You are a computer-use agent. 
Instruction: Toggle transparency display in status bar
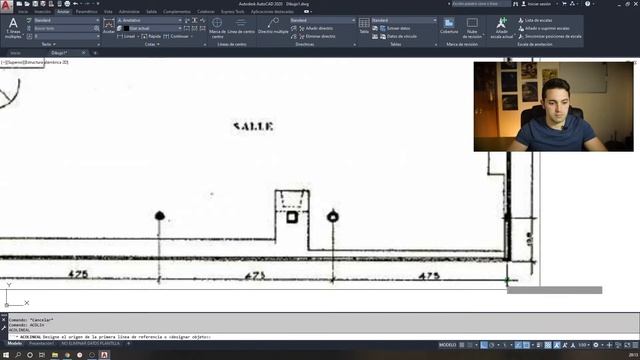click(548, 345)
